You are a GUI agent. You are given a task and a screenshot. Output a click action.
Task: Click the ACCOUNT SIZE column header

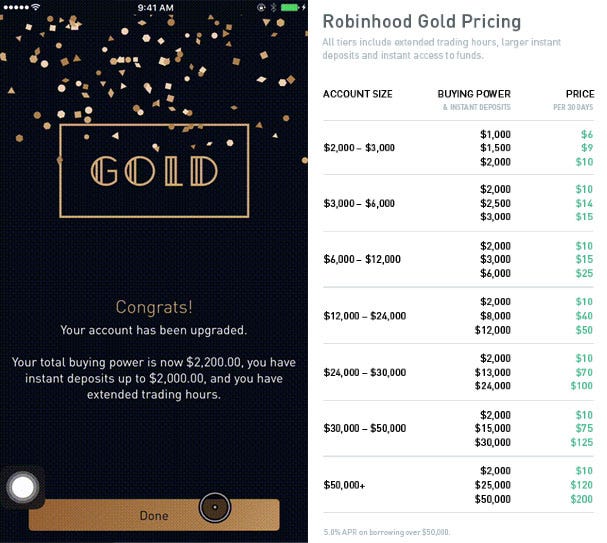(x=358, y=94)
